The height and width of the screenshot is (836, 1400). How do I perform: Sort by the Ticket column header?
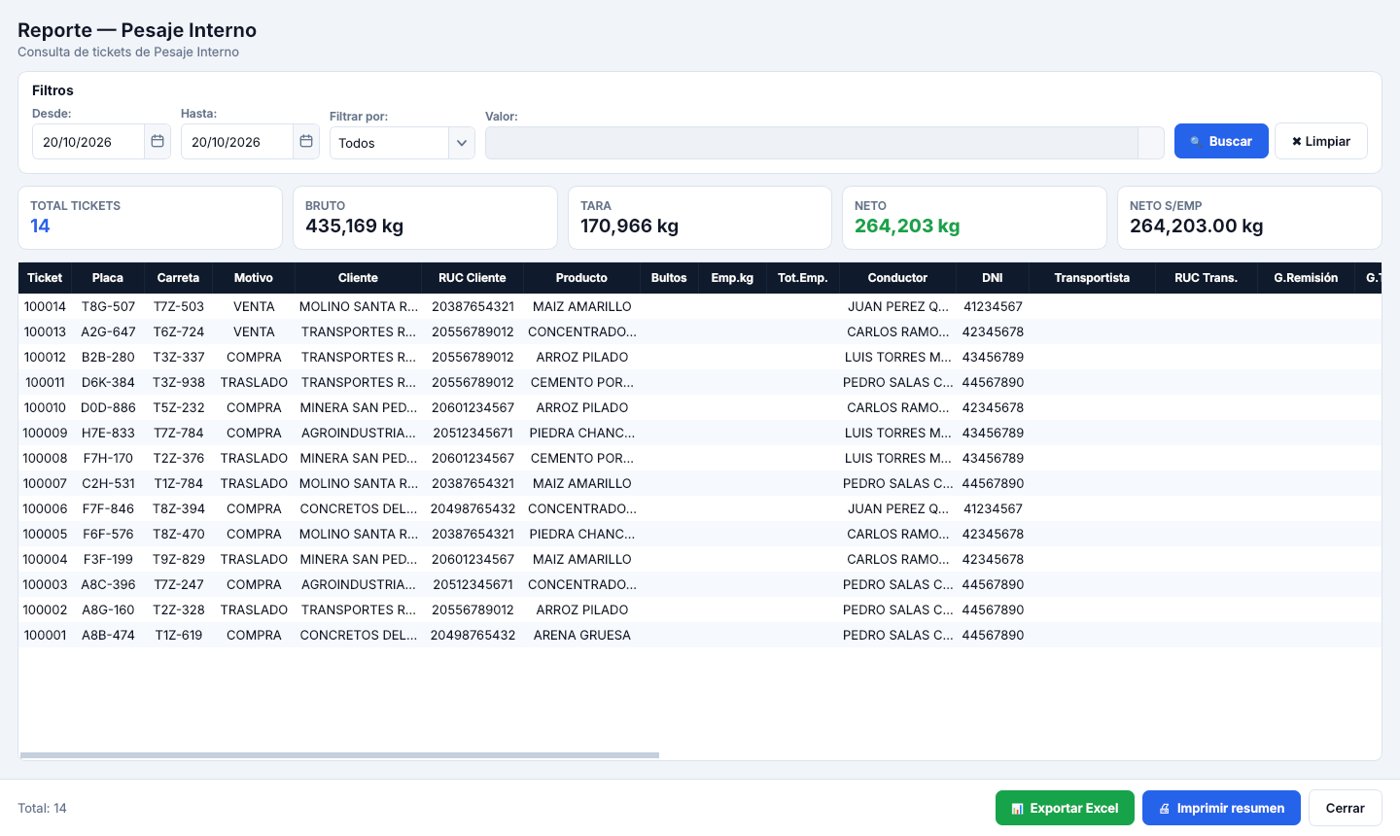[45, 278]
